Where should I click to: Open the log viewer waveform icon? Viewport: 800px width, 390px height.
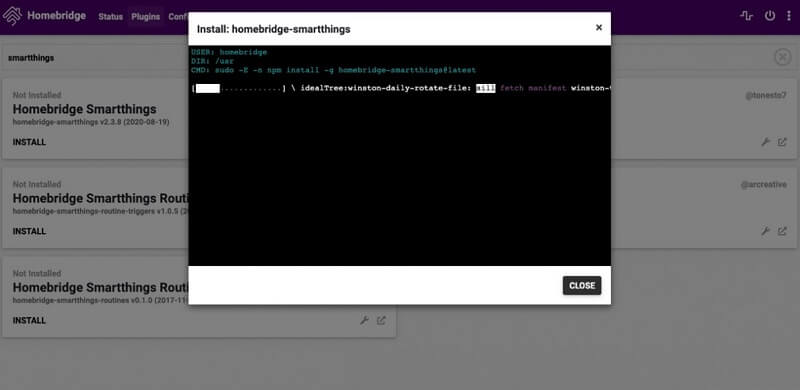[x=746, y=16]
